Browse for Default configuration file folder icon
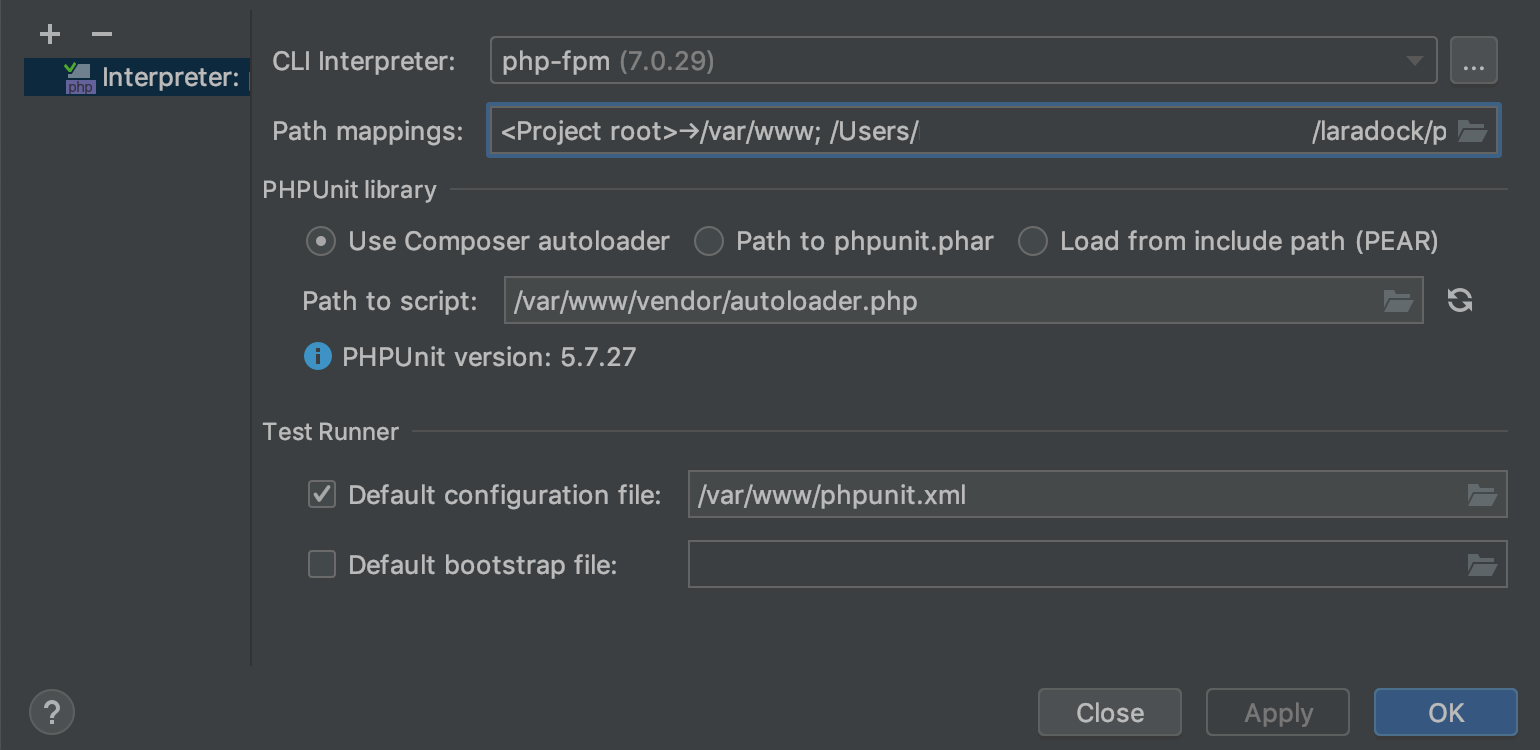The height and width of the screenshot is (750, 1540). point(1482,495)
